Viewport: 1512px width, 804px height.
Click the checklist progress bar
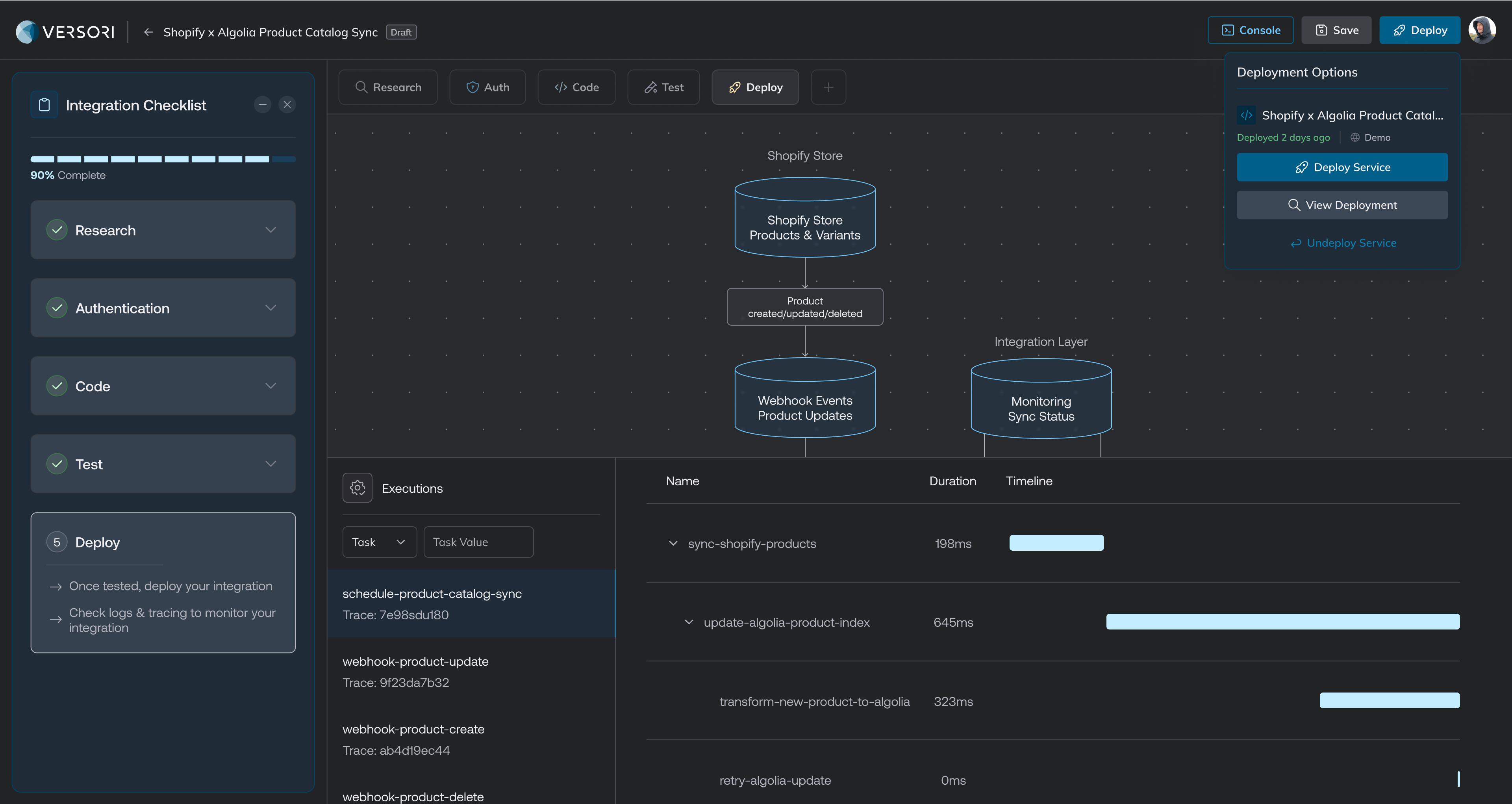[163, 159]
